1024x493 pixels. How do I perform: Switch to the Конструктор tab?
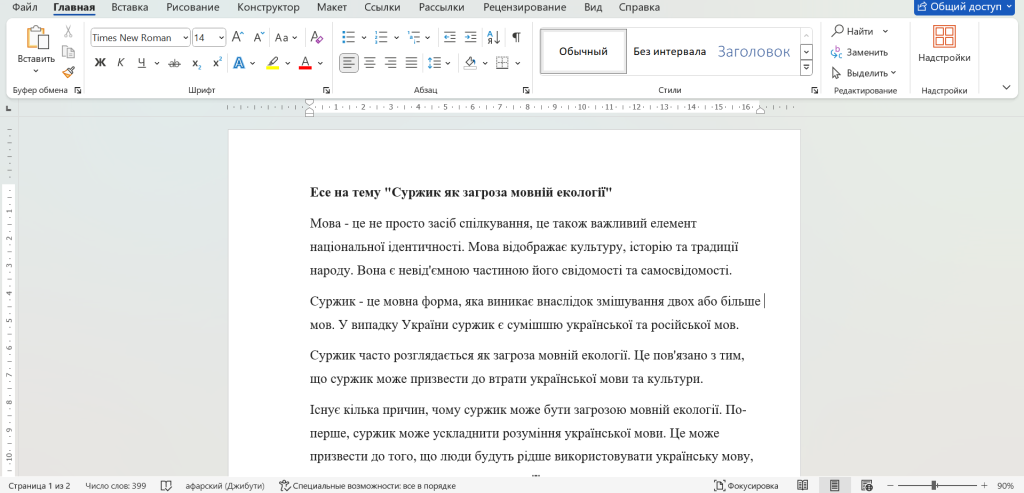(268, 8)
